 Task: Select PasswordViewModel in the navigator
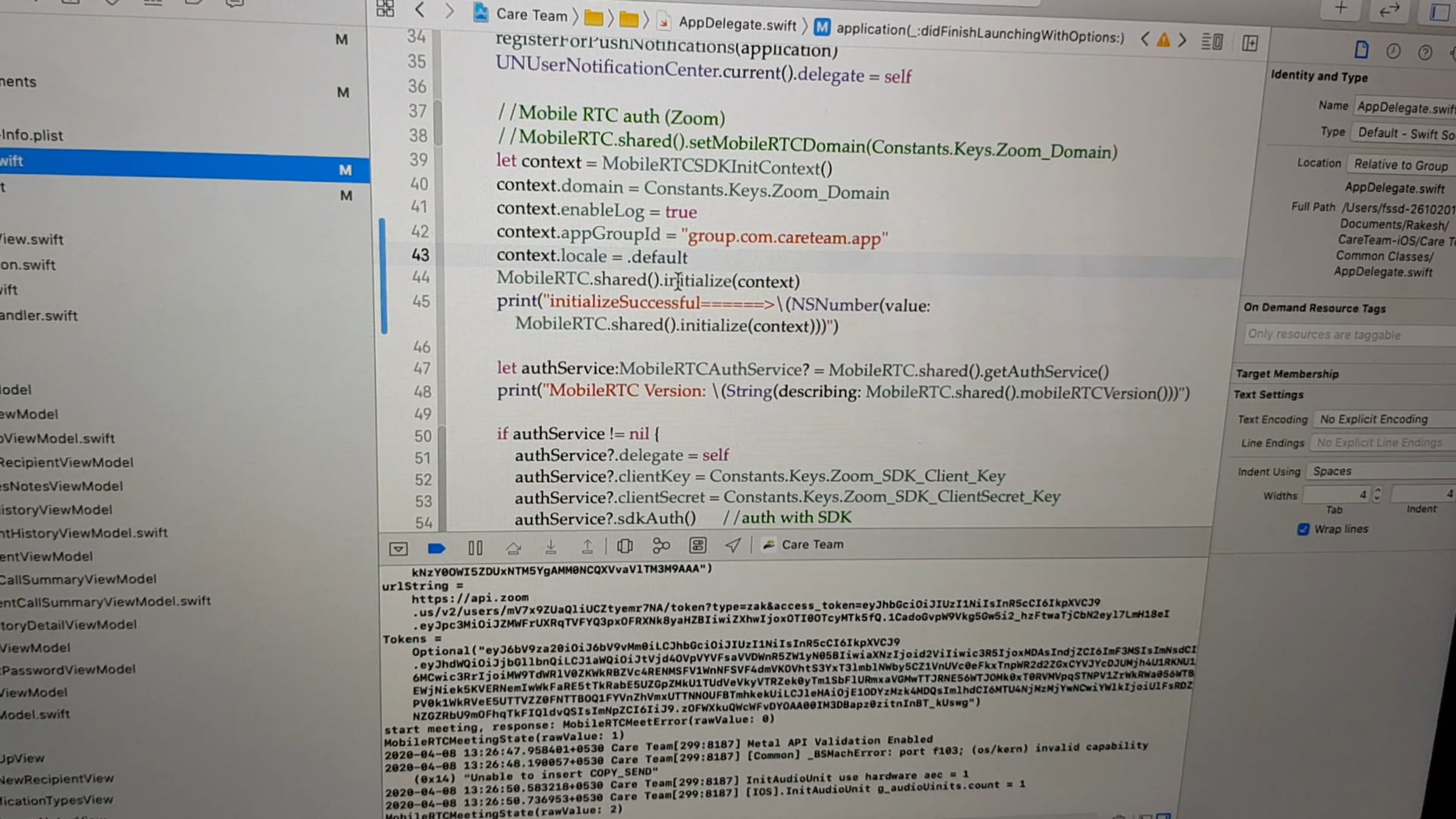point(68,670)
